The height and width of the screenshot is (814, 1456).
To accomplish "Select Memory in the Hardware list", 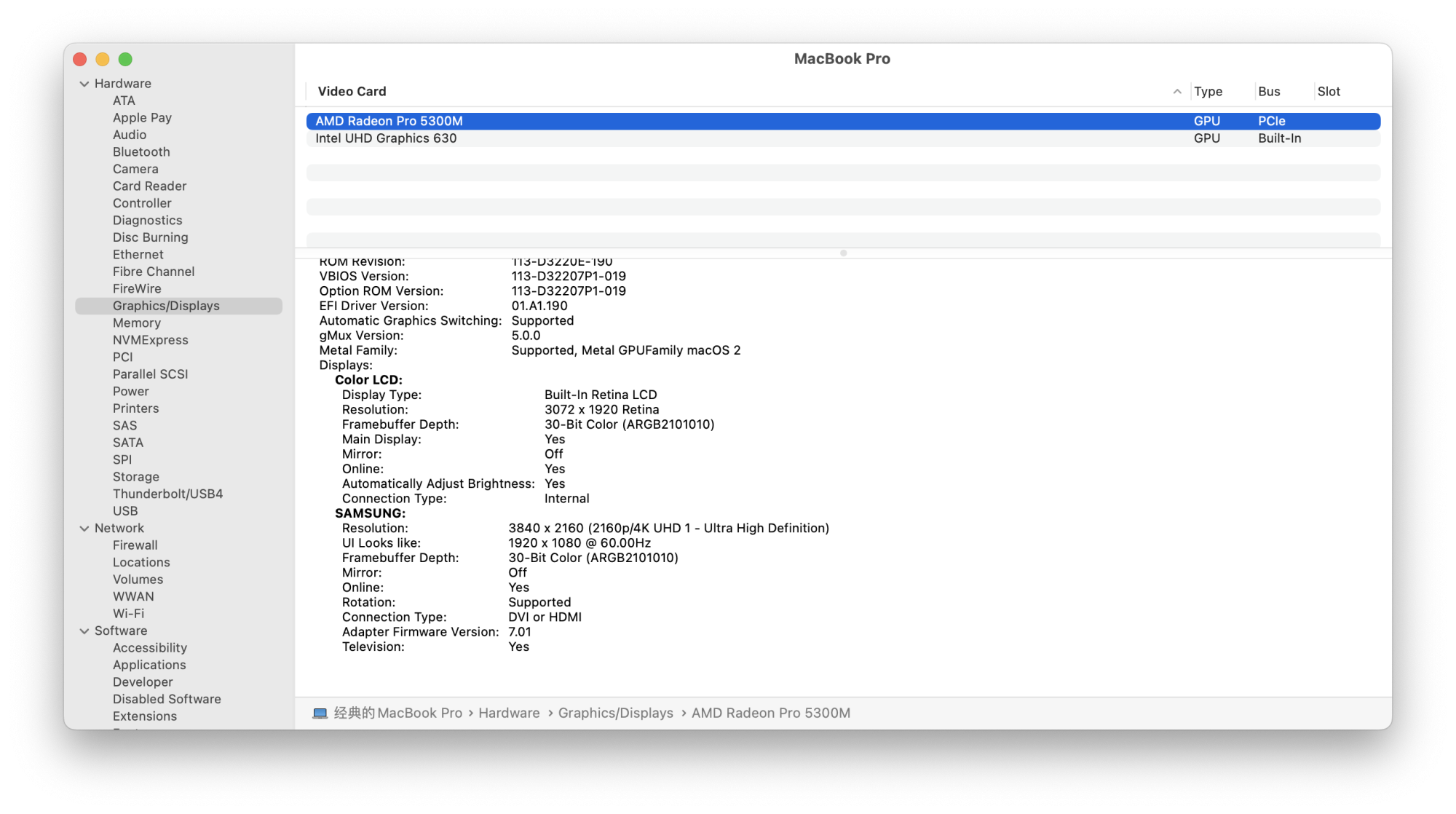I will coord(137,323).
